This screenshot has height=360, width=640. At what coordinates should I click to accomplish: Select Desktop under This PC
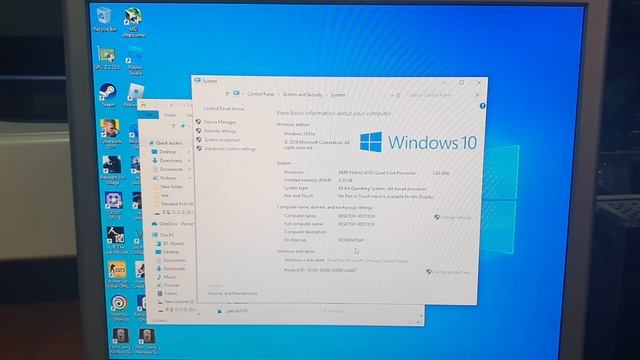[x=171, y=252]
